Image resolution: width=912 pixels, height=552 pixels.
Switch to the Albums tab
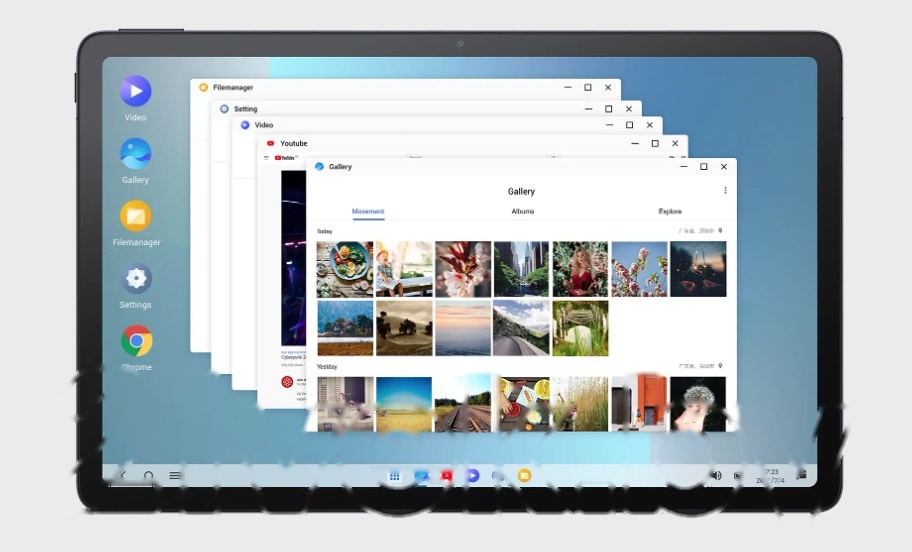click(522, 212)
